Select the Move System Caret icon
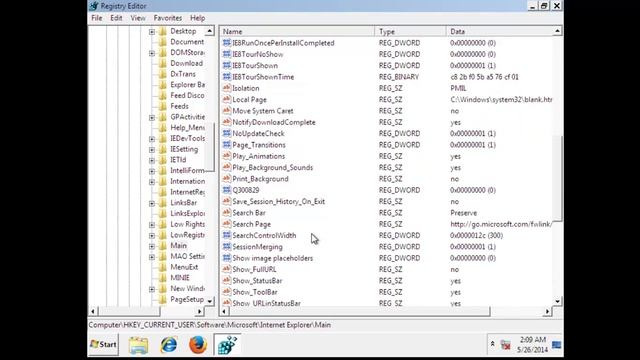This screenshot has height=360, width=640. [227, 111]
